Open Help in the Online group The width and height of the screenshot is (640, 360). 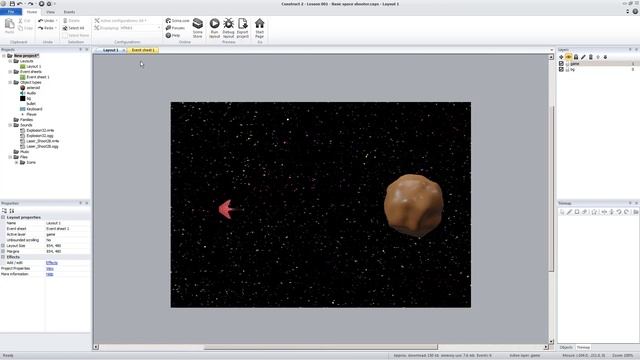click(173, 35)
